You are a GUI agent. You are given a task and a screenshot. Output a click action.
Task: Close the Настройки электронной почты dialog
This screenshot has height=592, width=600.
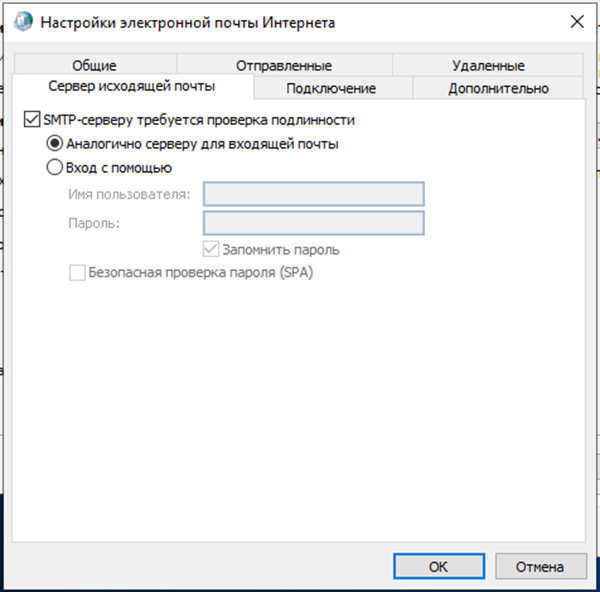tap(577, 22)
